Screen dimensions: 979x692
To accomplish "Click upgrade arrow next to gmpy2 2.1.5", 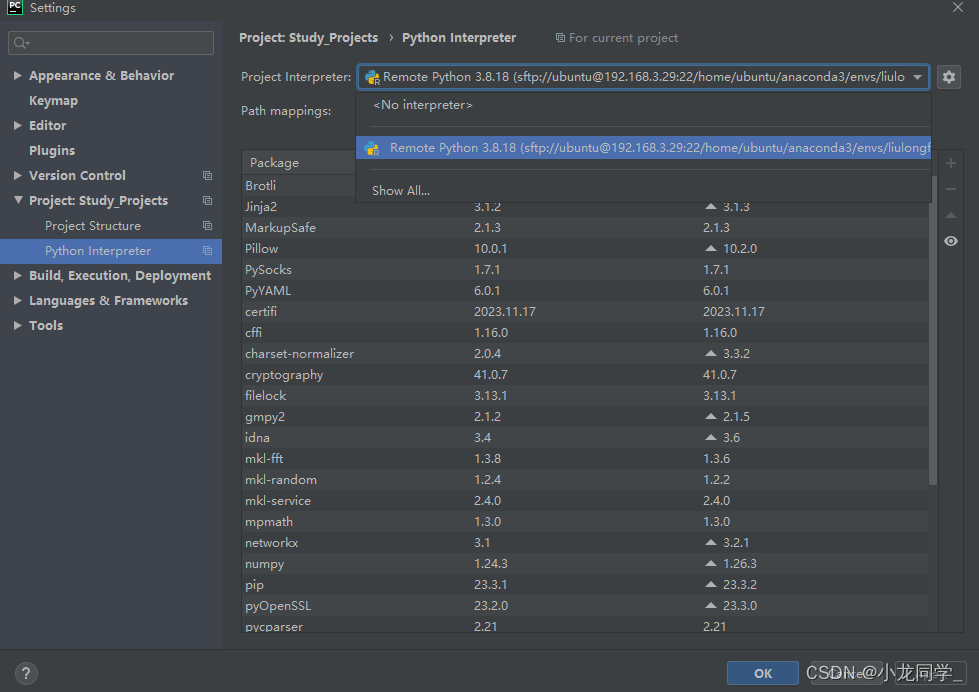I will pos(711,417).
